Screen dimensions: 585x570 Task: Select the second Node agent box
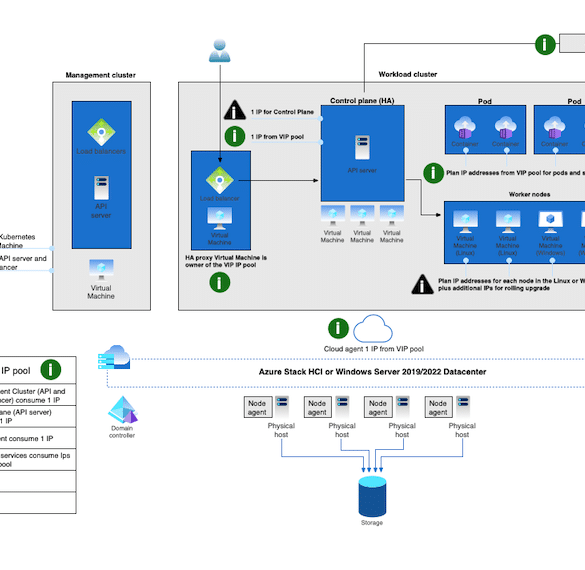point(318,407)
